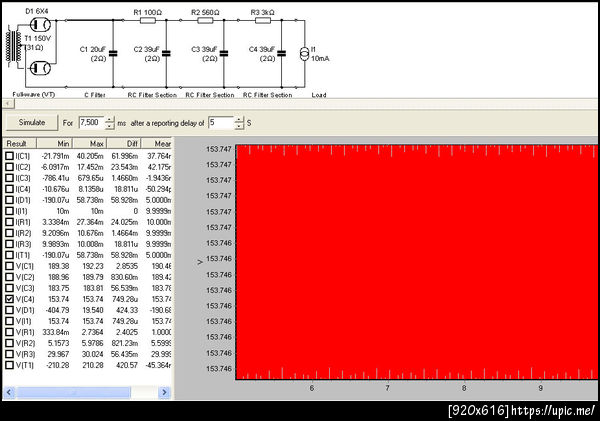This screenshot has height=421, width=600.
Task: Enable the V(I1) result checkbox
Action: [10, 321]
